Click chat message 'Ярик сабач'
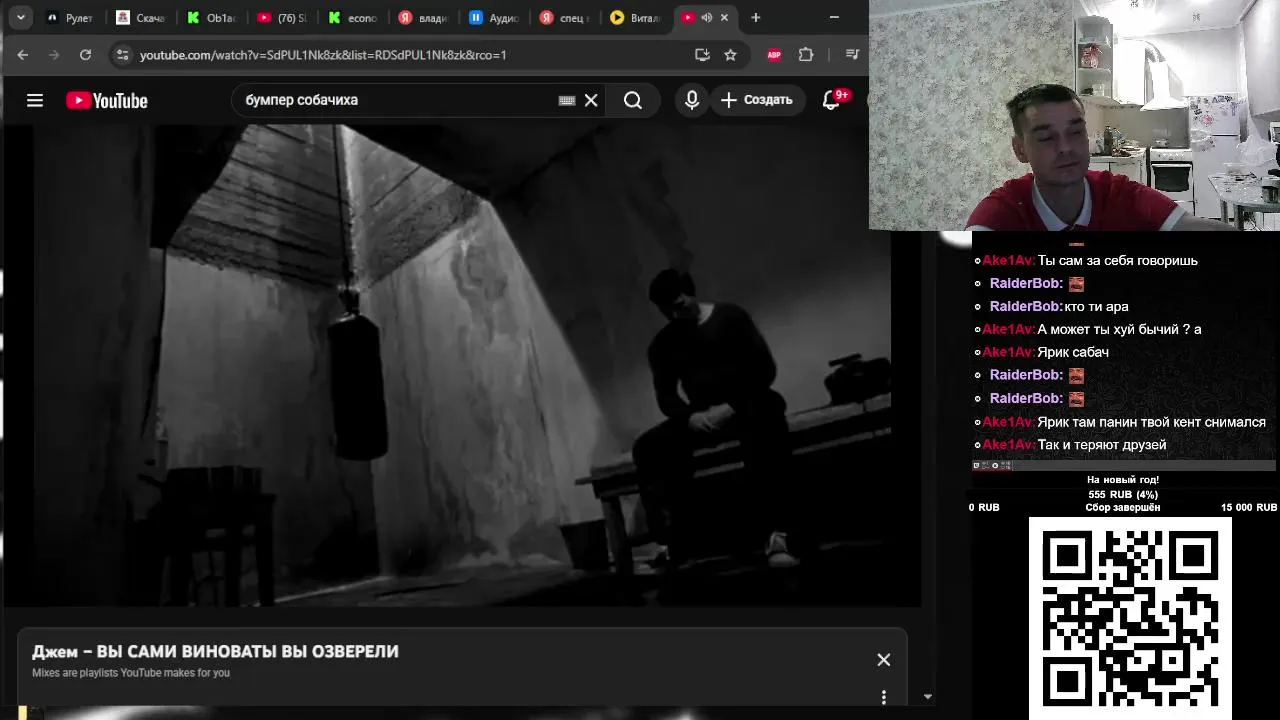 [x=1073, y=352]
